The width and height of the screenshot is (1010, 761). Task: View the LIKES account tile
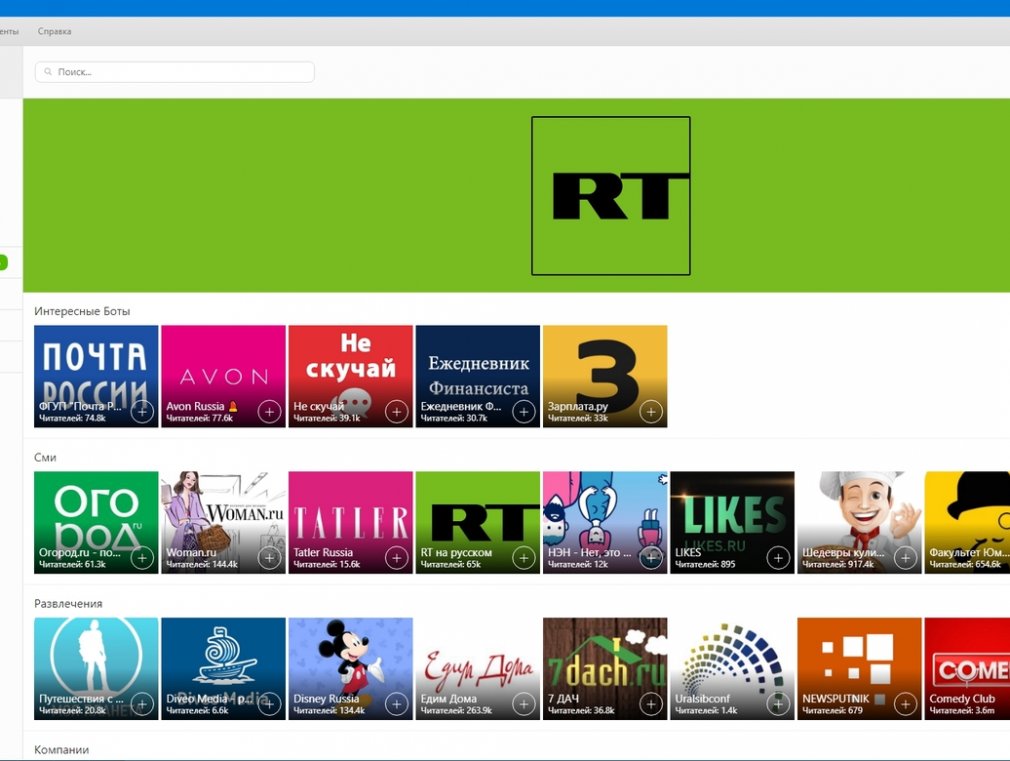[732, 523]
